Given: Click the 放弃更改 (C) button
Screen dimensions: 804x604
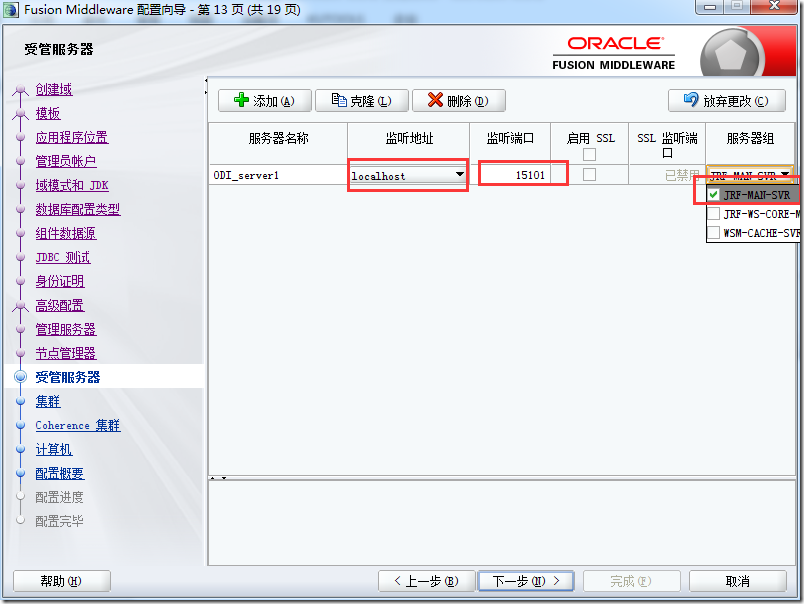Looking at the screenshot, I should click(727, 100).
